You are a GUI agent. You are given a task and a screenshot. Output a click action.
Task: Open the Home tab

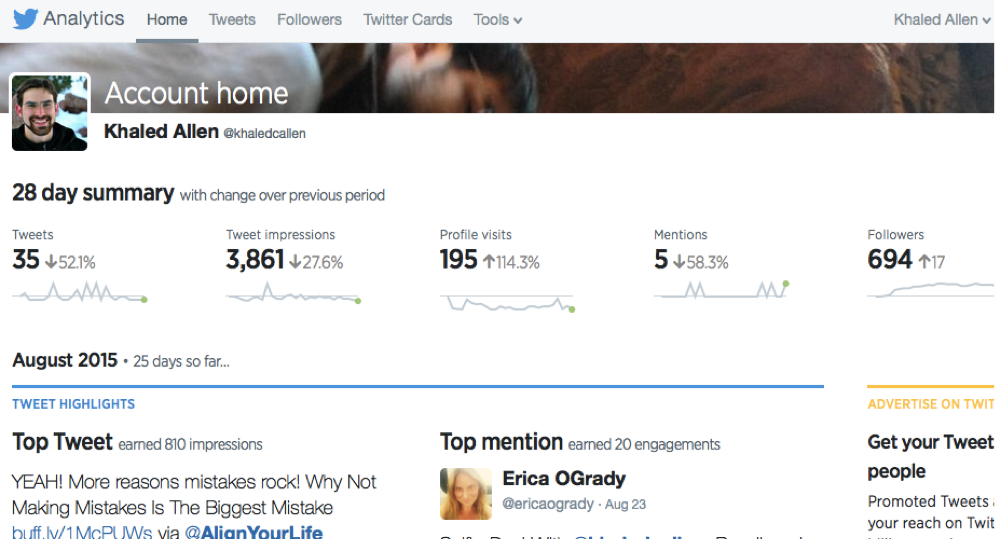(x=167, y=20)
